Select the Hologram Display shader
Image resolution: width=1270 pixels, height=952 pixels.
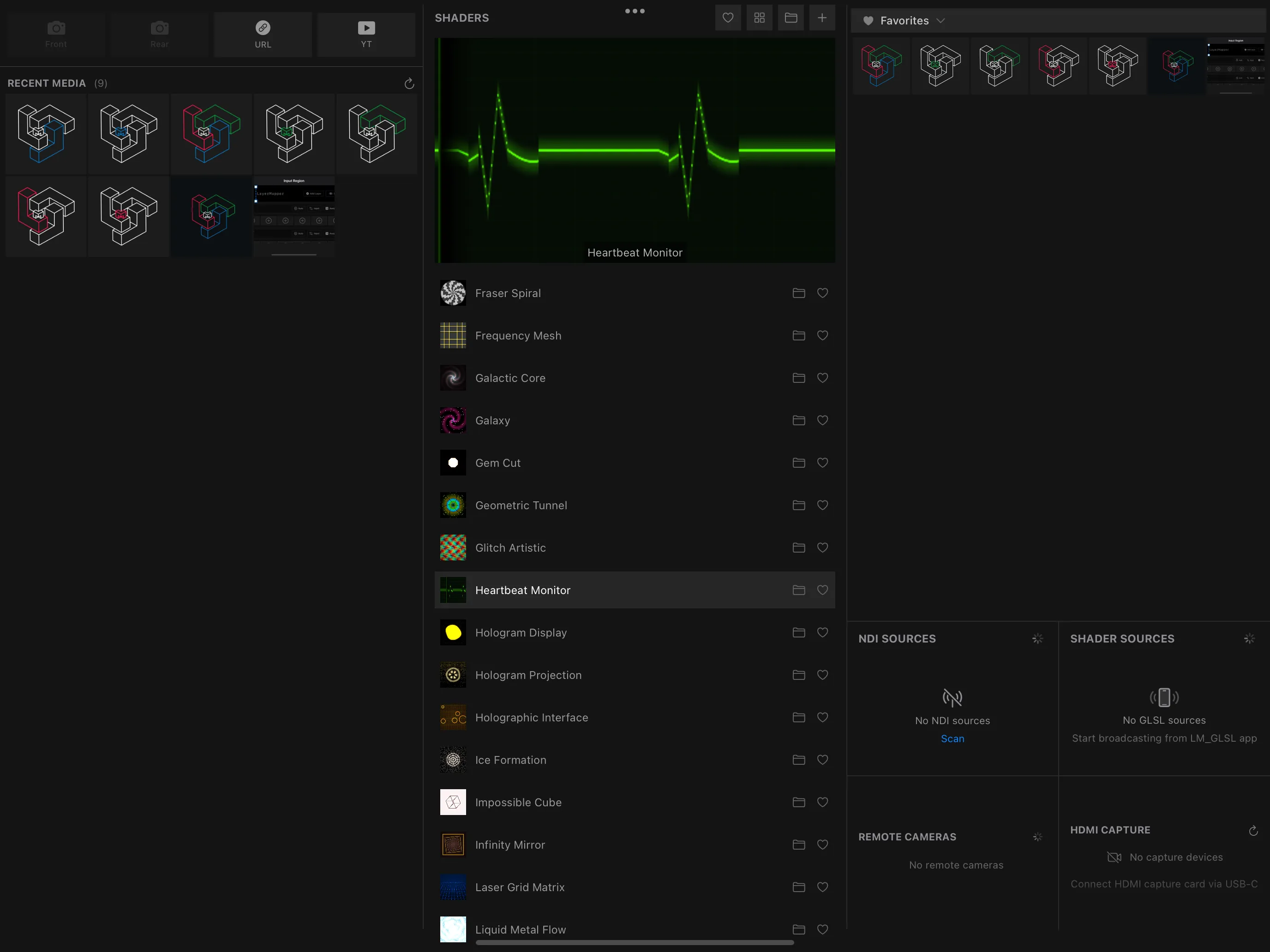coord(635,633)
